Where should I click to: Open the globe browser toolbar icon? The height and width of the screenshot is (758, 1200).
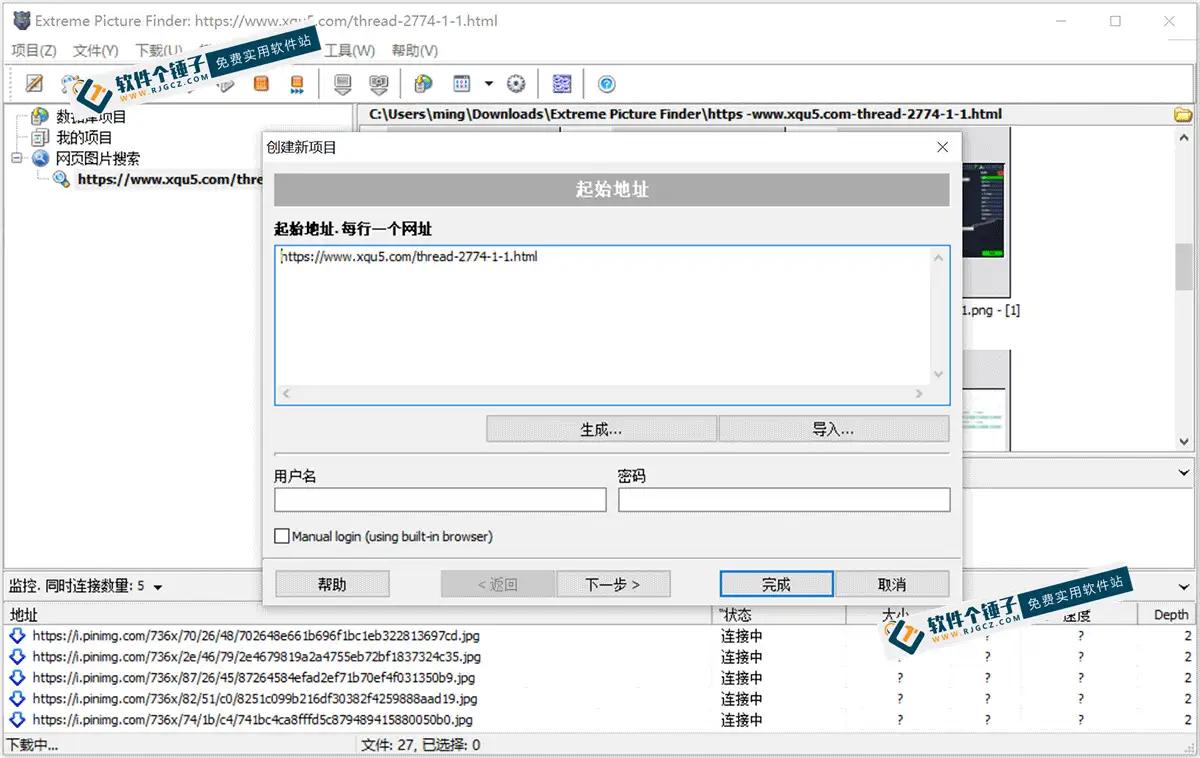[424, 84]
